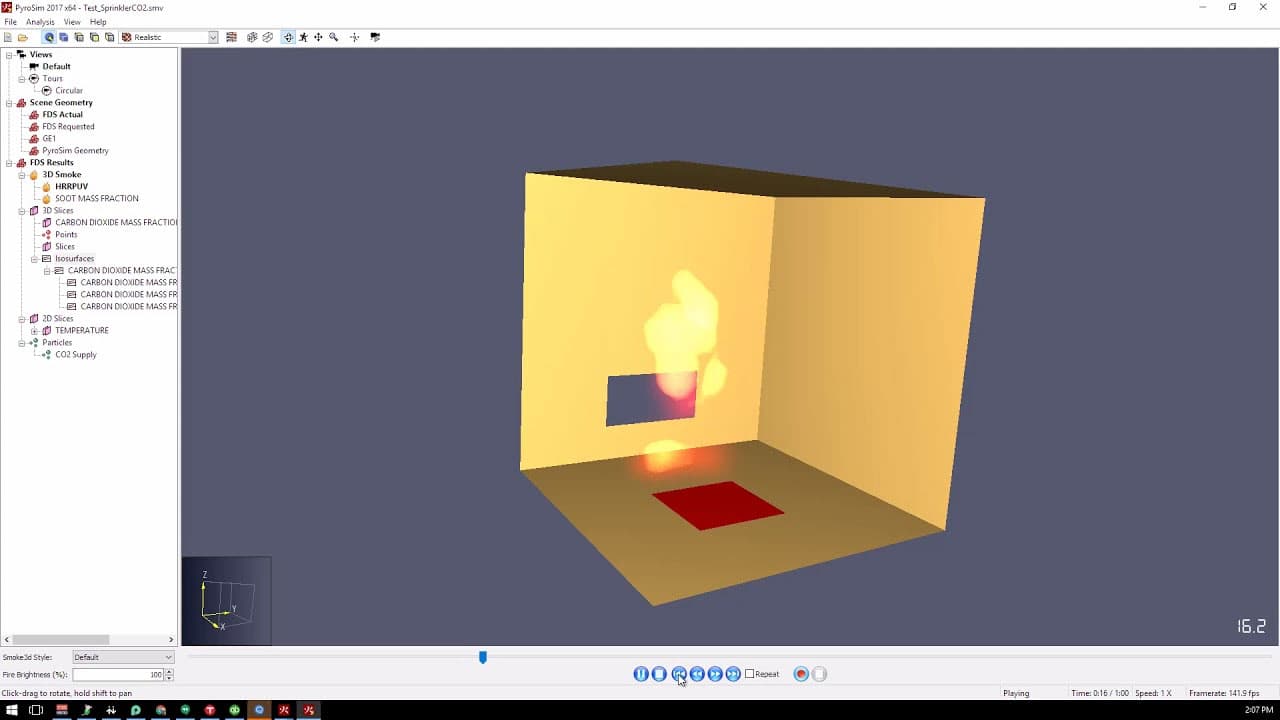
Task: Step backward one frame in playback
Action: pyautogui.click(x=696, y=673)
